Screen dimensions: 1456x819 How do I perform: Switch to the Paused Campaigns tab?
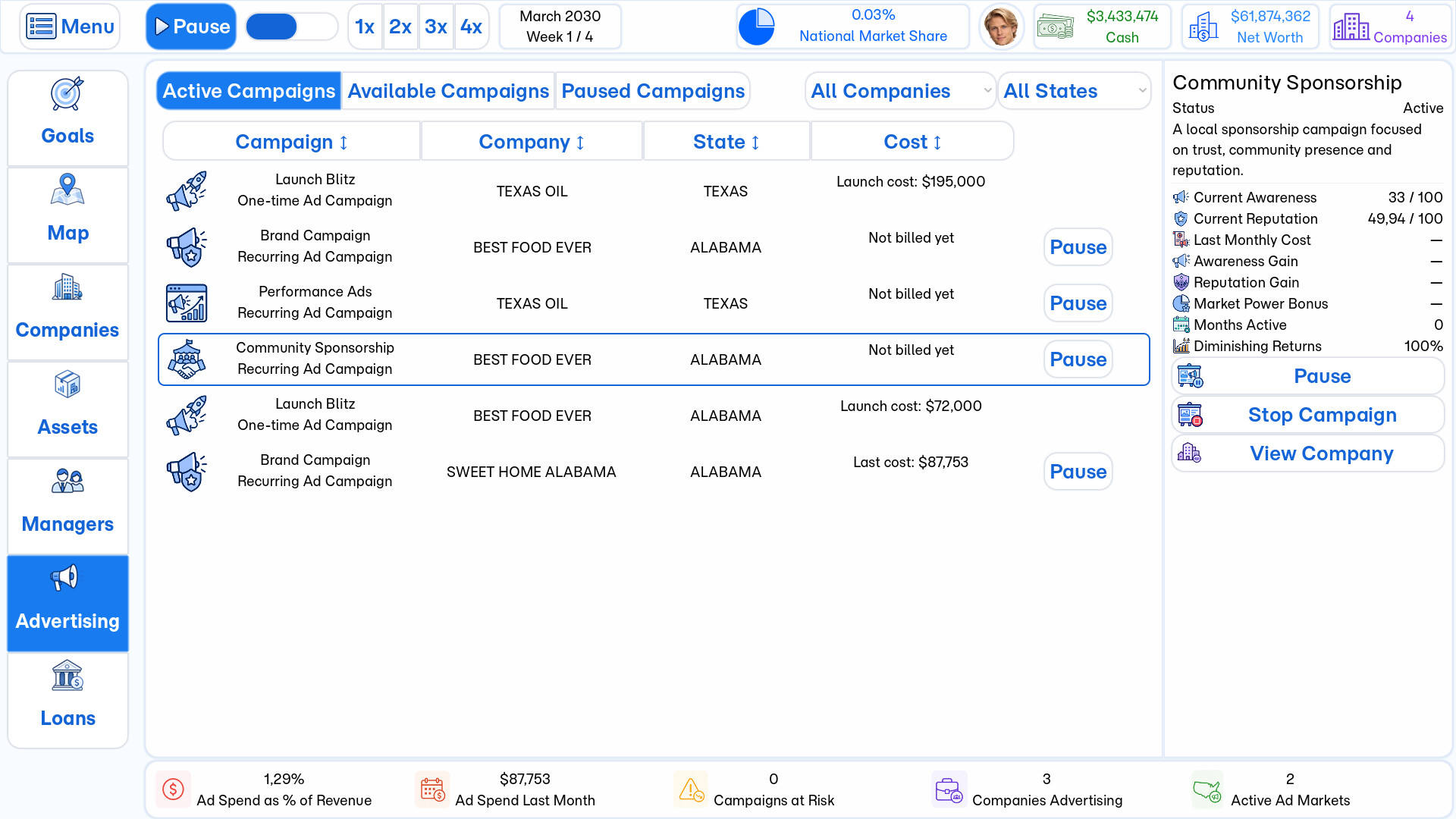pyautogui.click(x=653, y=91)
